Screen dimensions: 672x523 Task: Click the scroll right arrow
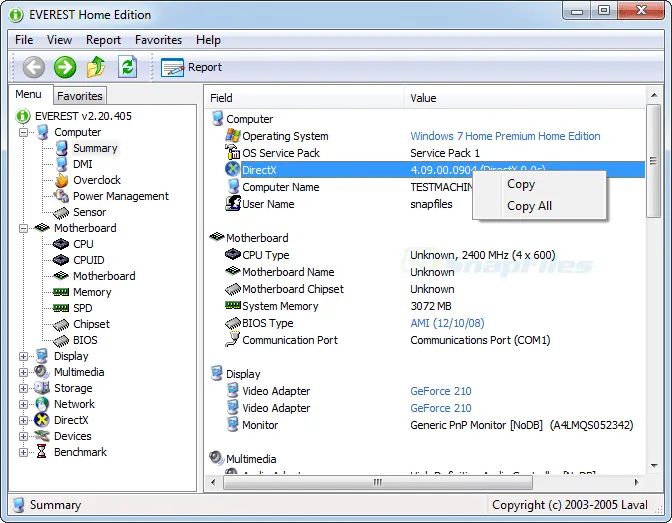pyautogui.click(x=636, y=483)
